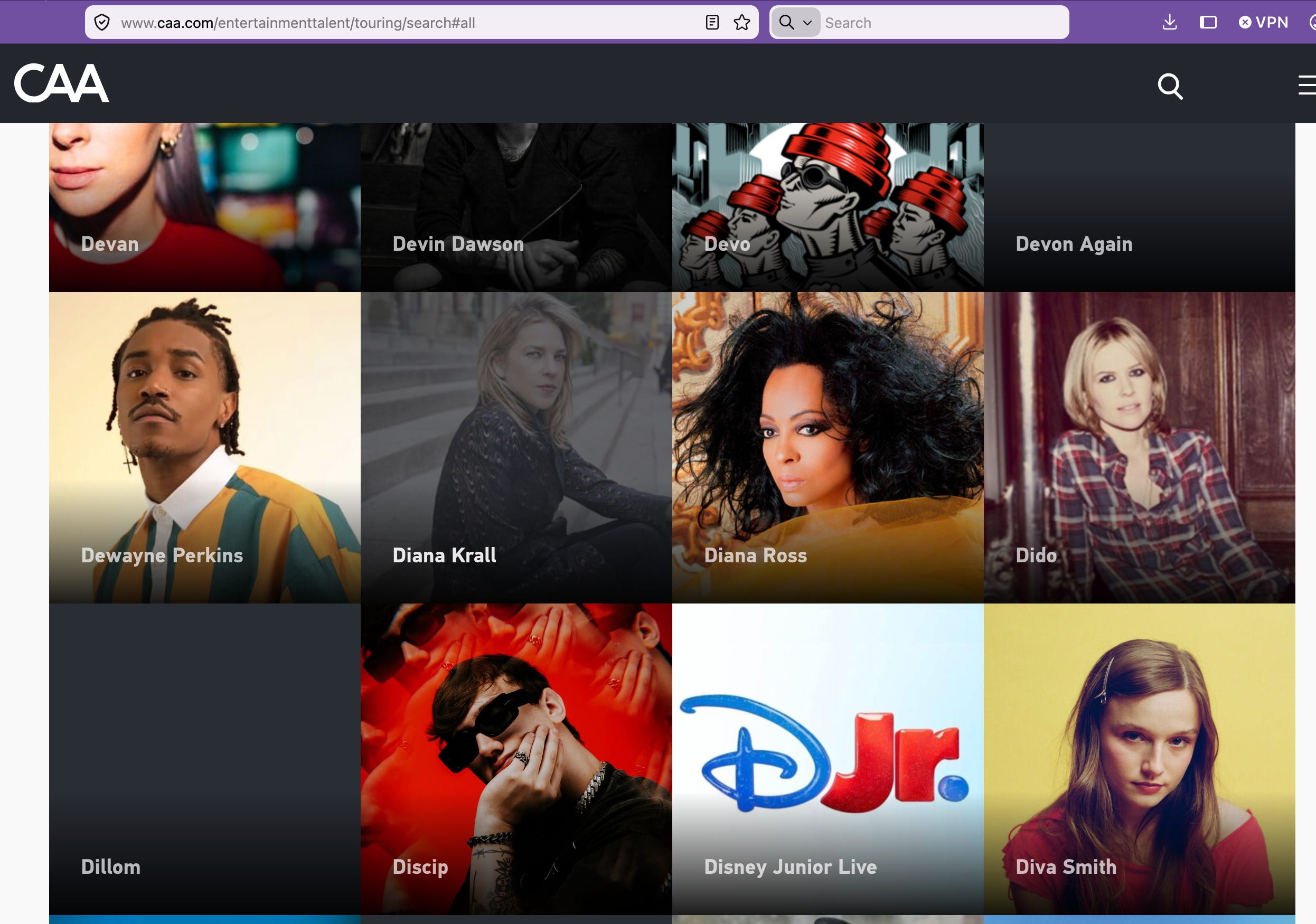The width and height of the screenshot is (1316, 924).
Task: Click the shield tracking protection icon
Action: click(x=102, y=23)
